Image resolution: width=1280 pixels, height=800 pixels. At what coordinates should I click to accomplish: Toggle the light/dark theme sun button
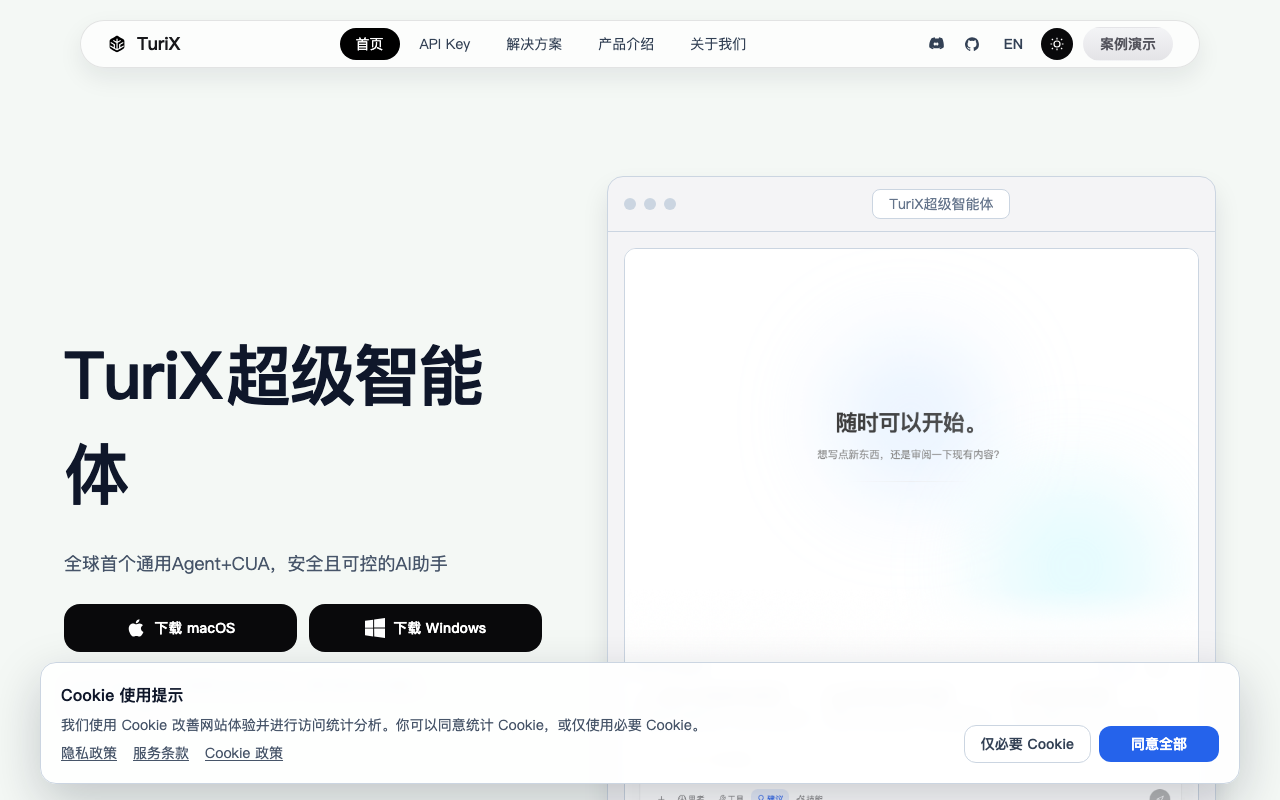click(1057, 44)
